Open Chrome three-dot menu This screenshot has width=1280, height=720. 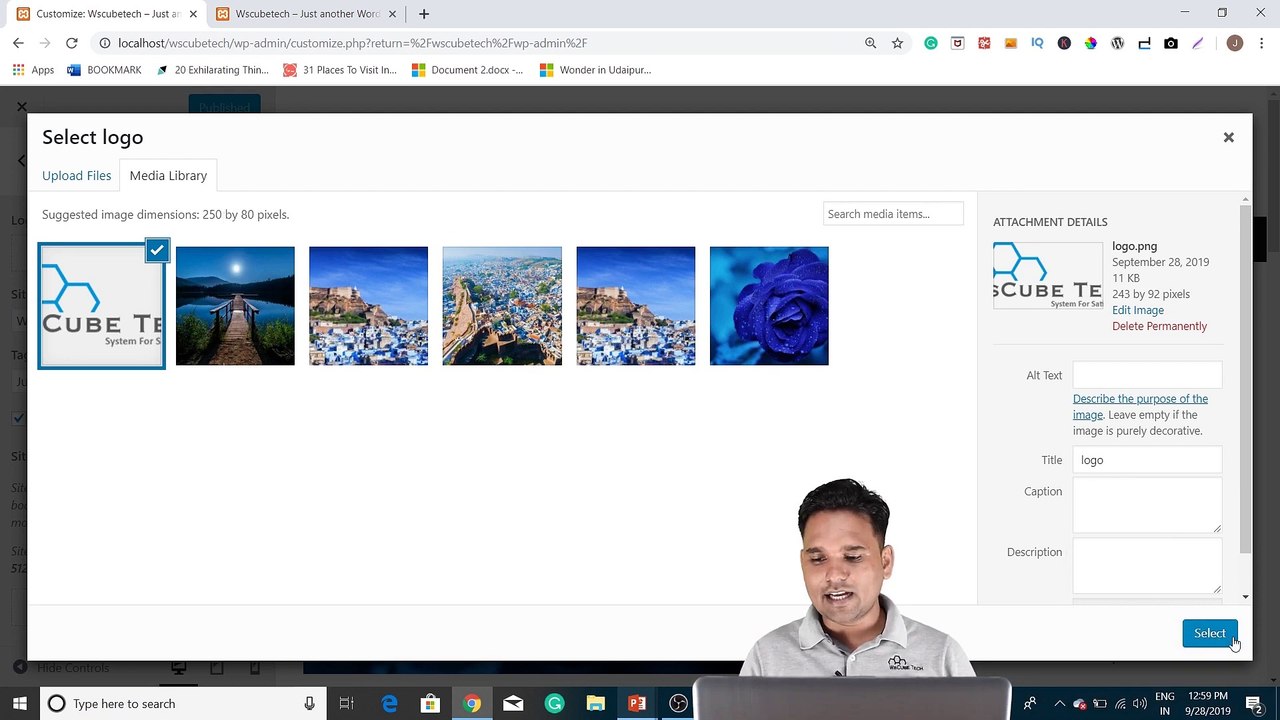click(1261, 43)
